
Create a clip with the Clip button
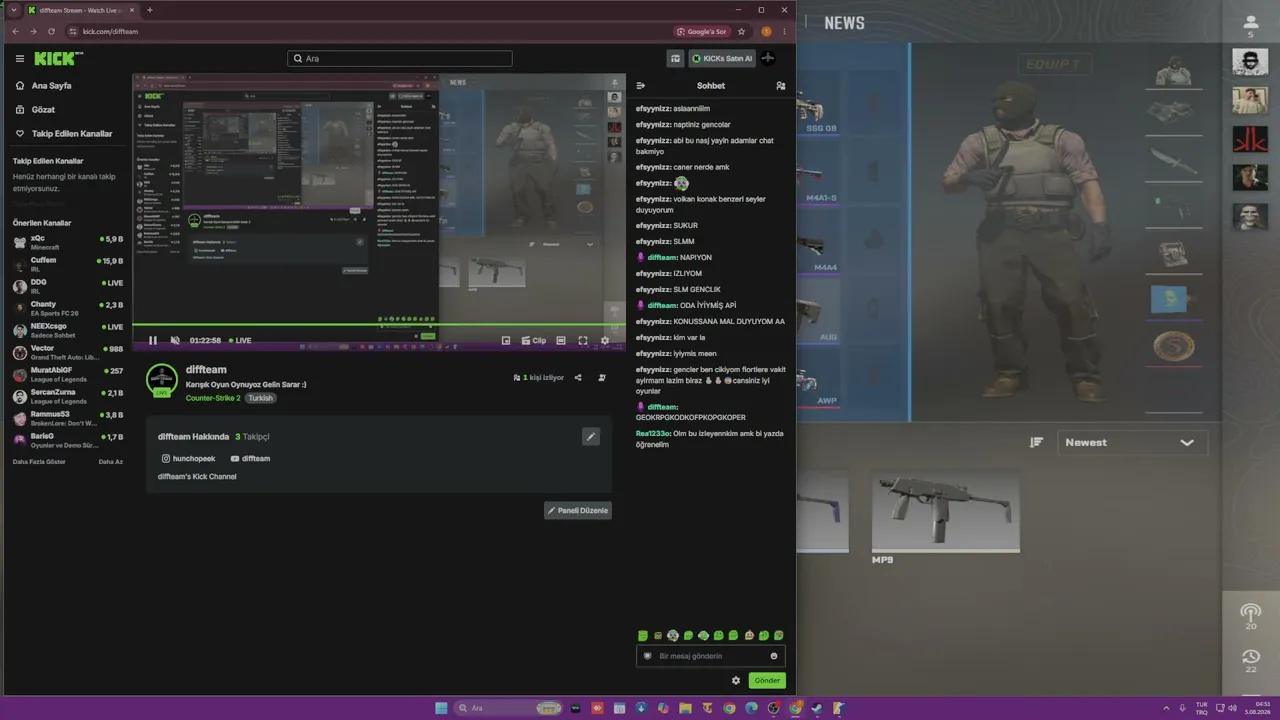[534, 341]
